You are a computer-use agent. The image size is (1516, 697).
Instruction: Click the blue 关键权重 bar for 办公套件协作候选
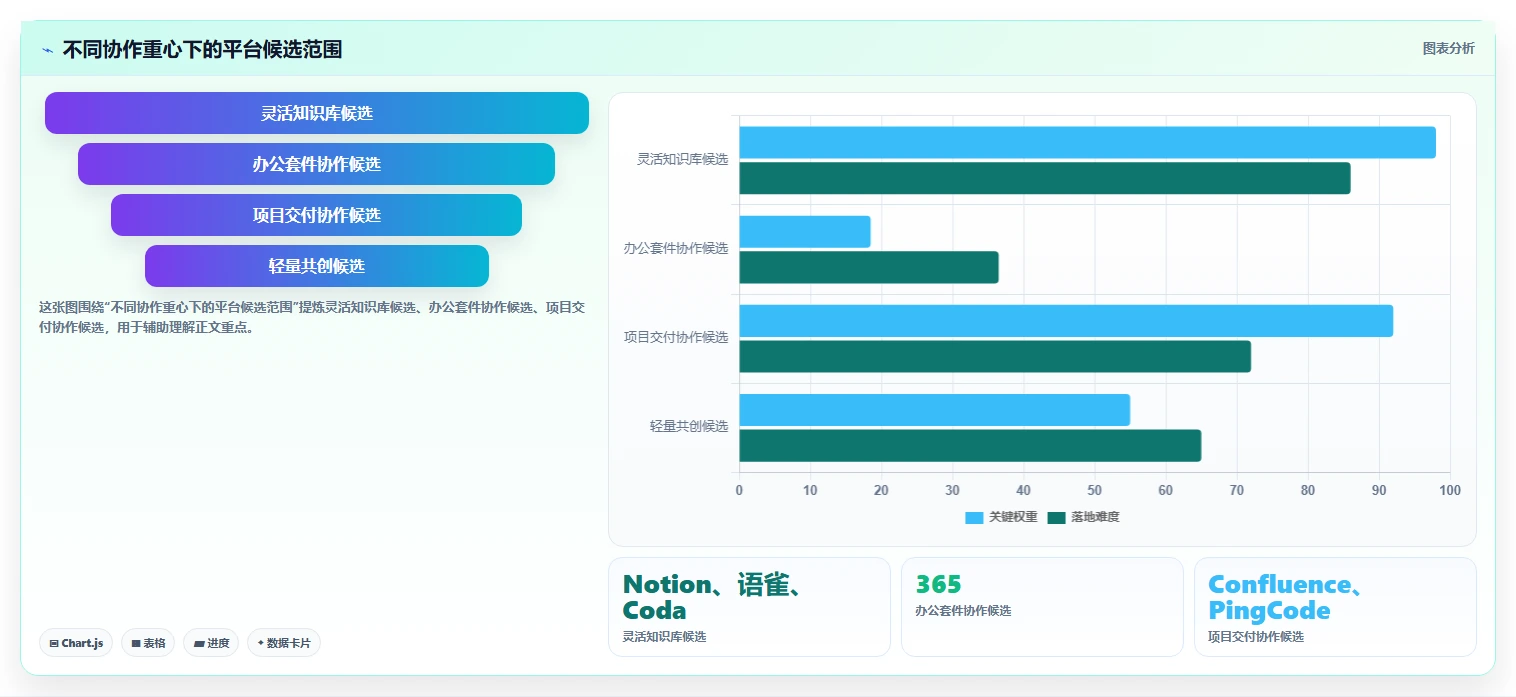(805, 232)
